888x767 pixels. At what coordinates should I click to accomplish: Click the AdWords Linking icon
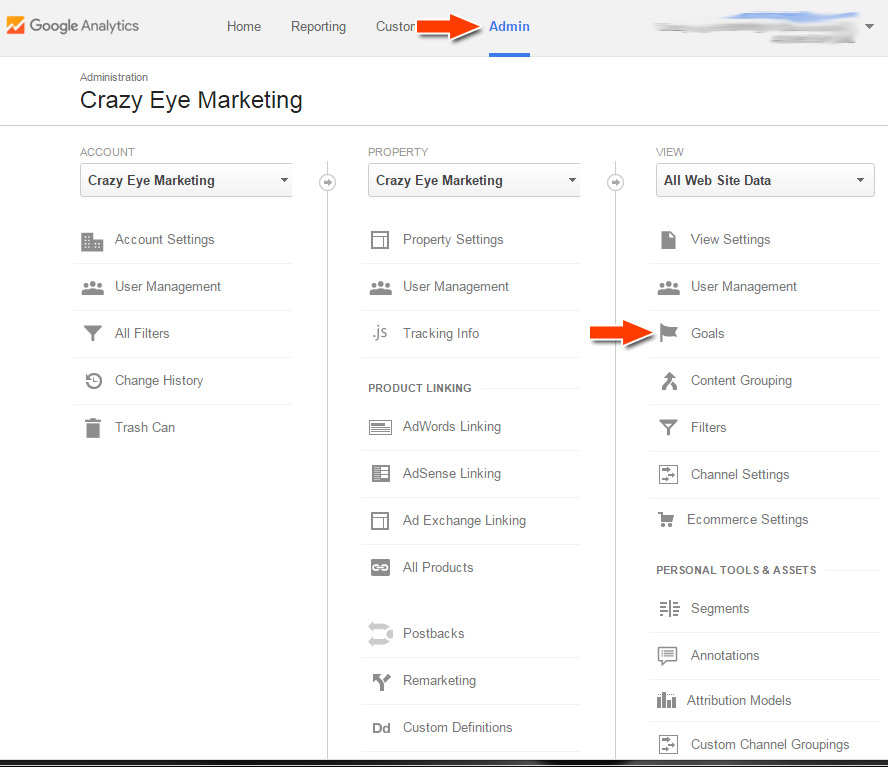coord(380,427)
